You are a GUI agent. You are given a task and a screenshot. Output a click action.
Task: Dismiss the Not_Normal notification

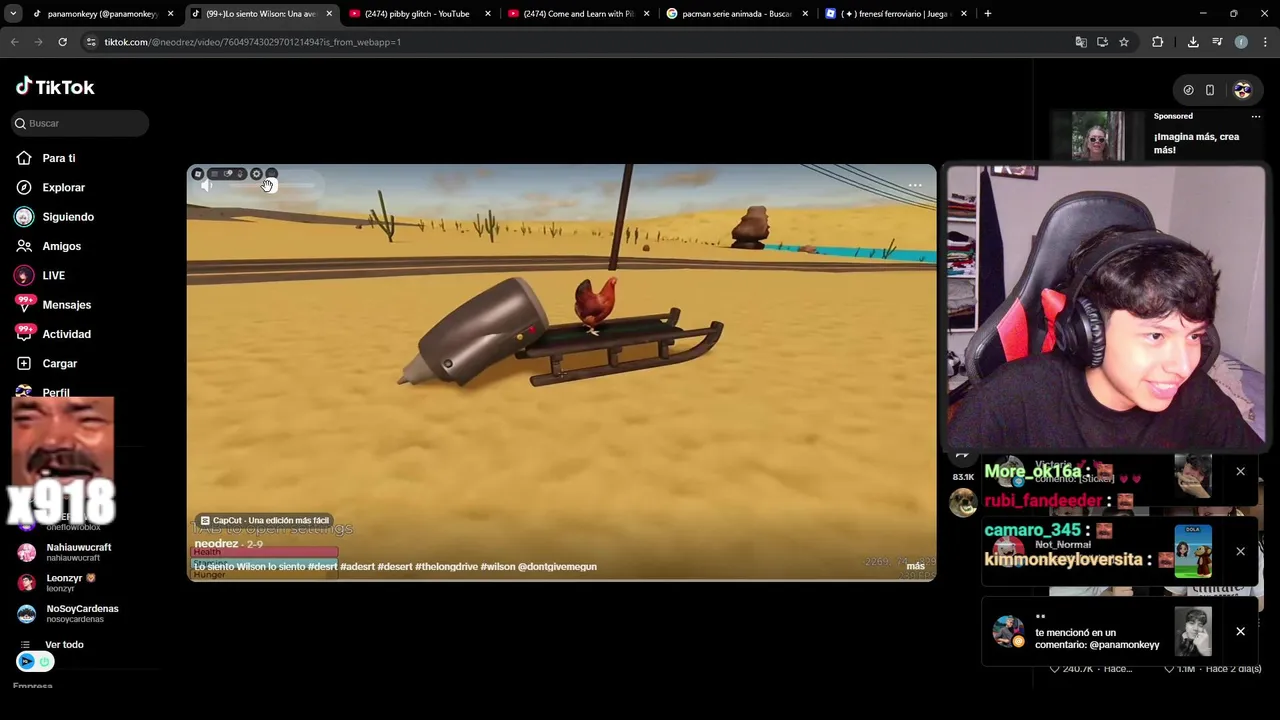click(x=1240, y=551)
